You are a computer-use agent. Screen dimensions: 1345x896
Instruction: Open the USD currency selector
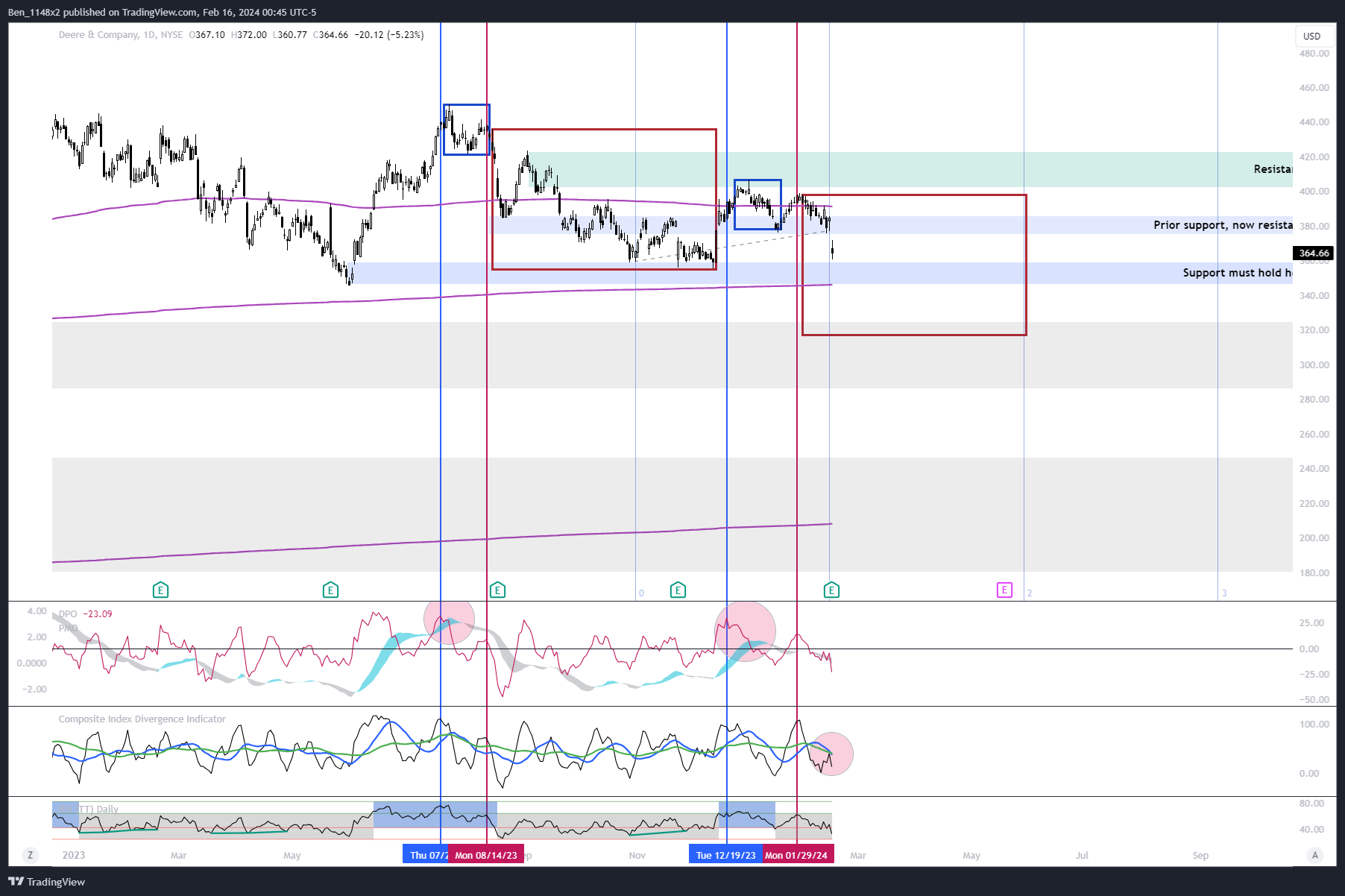[x=1314, y=36]
